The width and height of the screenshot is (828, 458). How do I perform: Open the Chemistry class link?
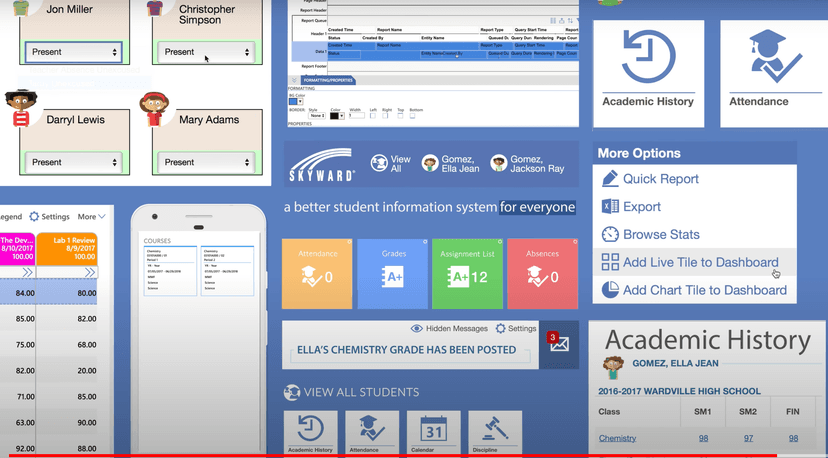pyautogui.click(x=617, y=438)
